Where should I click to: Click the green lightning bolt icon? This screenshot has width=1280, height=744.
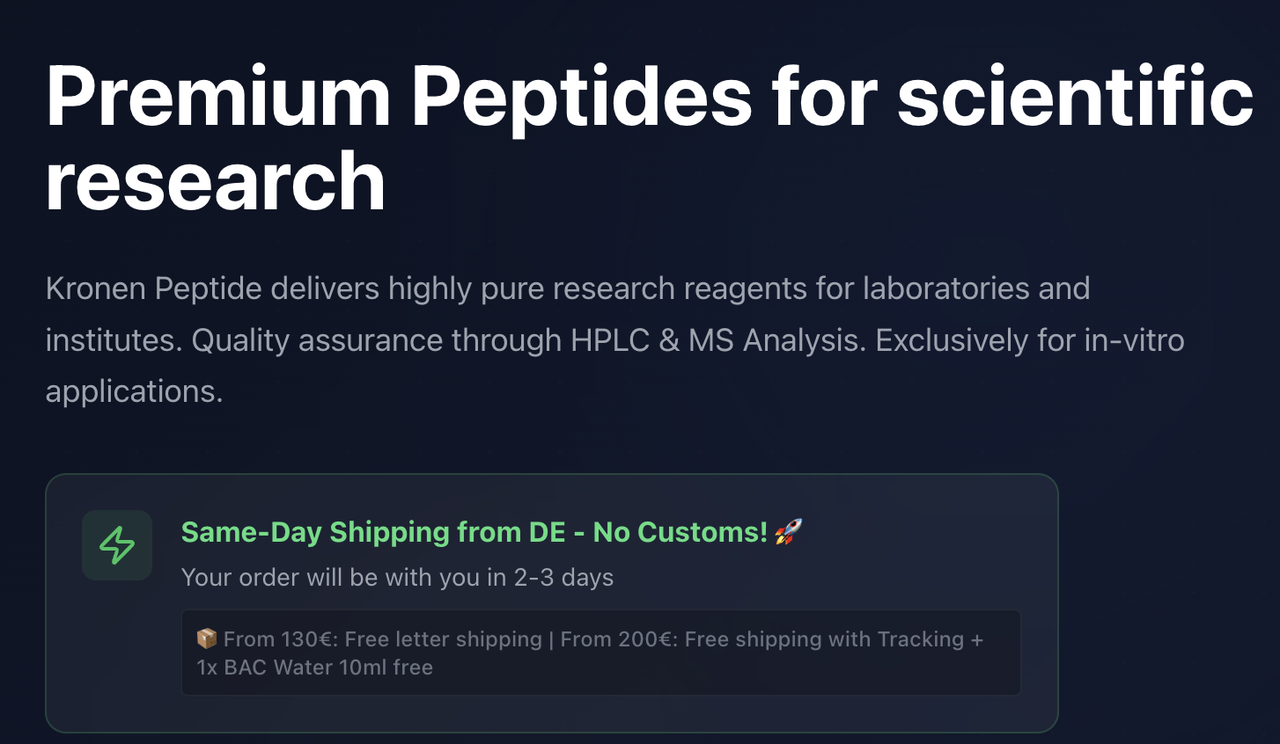(117, 545)
